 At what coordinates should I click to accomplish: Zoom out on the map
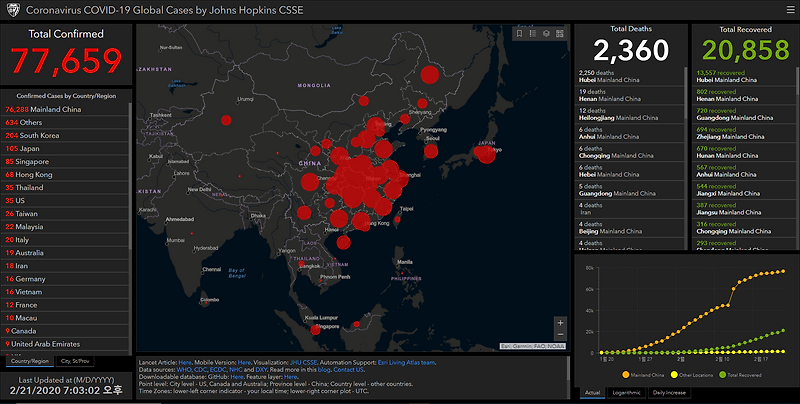tap(560, 335)
